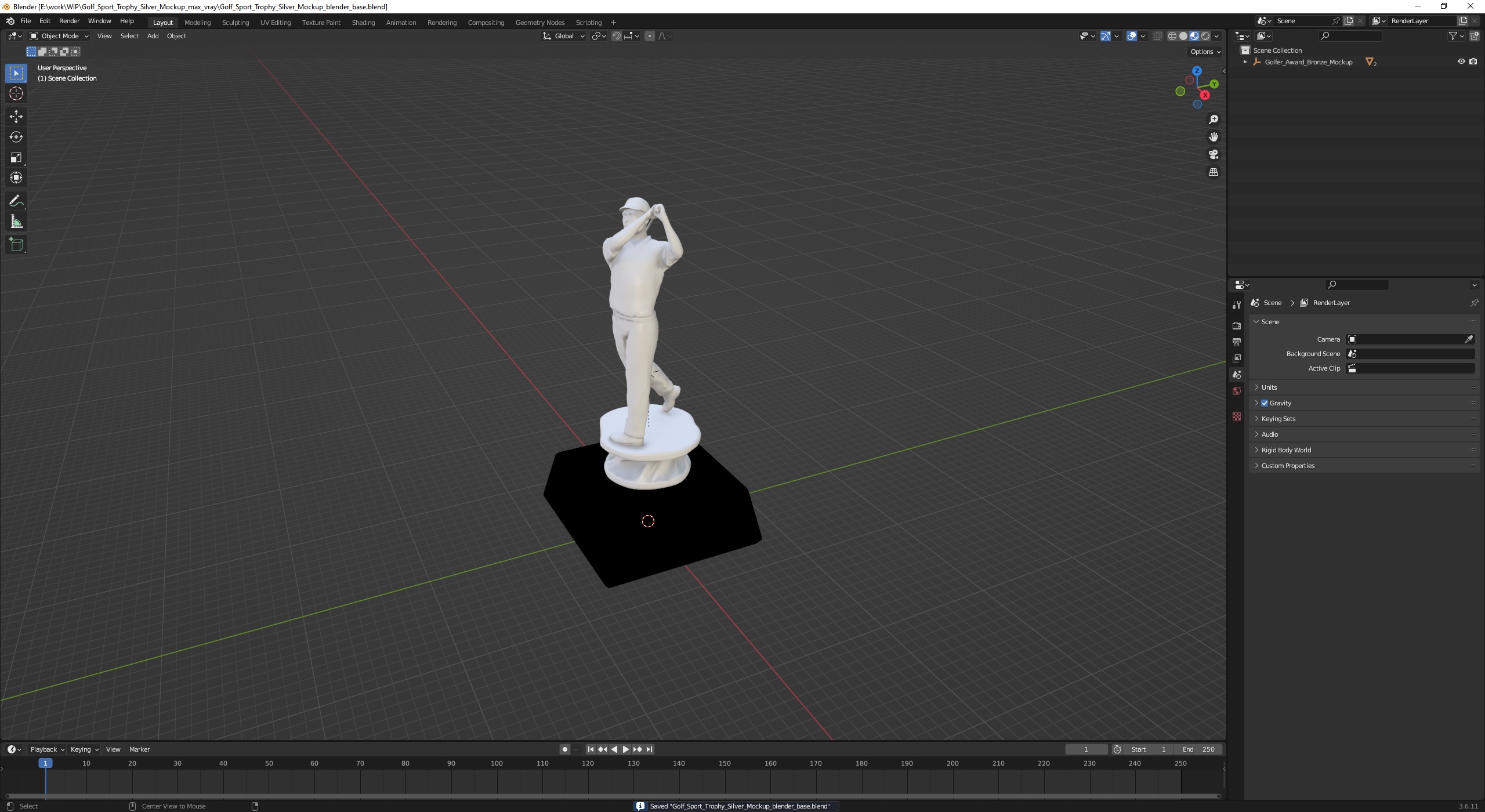Switch perspective/orthographic grid icon
Viewport: 1485px width, 812px height.
pyautogui.click(x=1213, y=172)
